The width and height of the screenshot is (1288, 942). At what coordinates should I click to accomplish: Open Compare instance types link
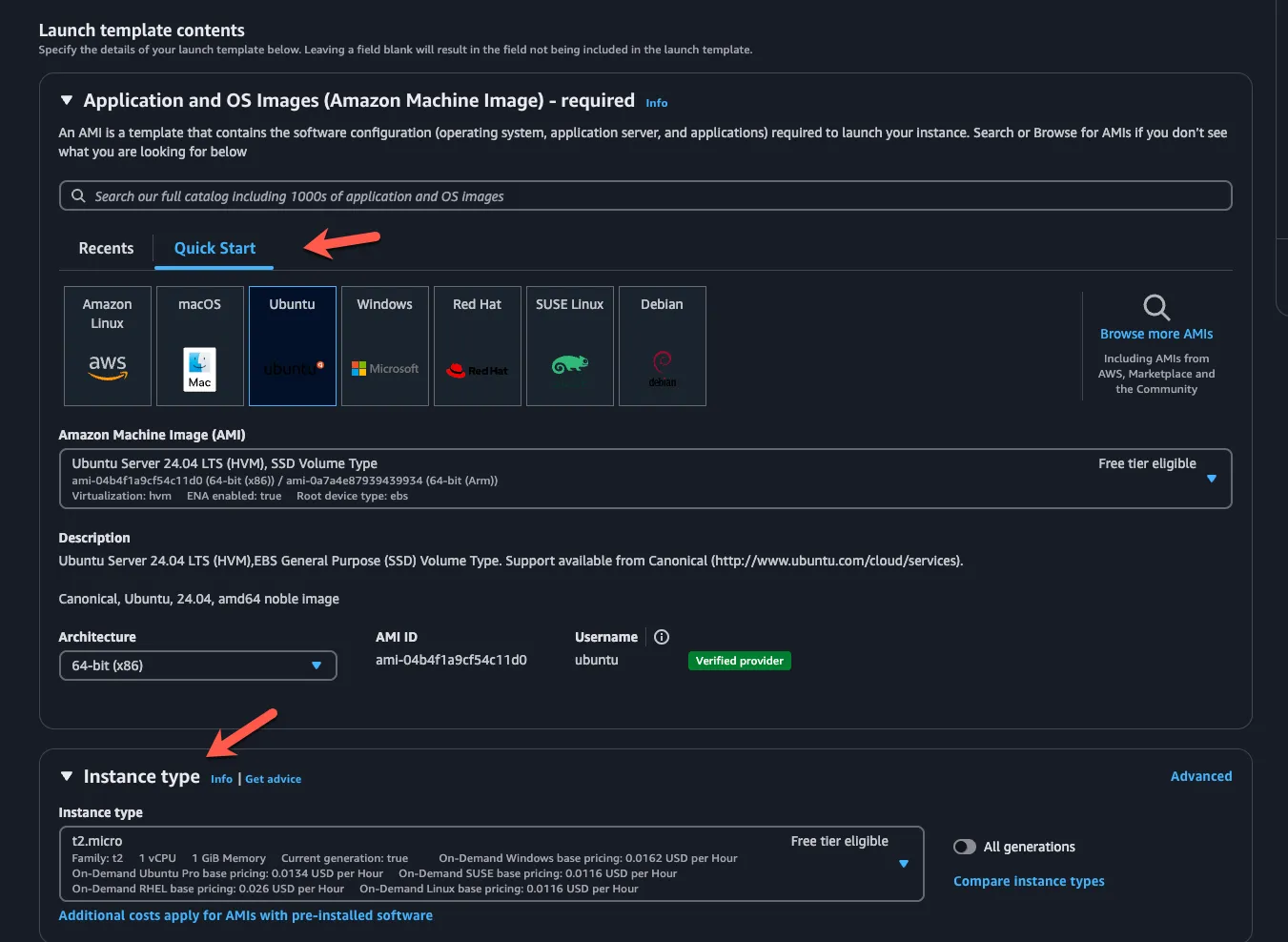coord(1029,881)
